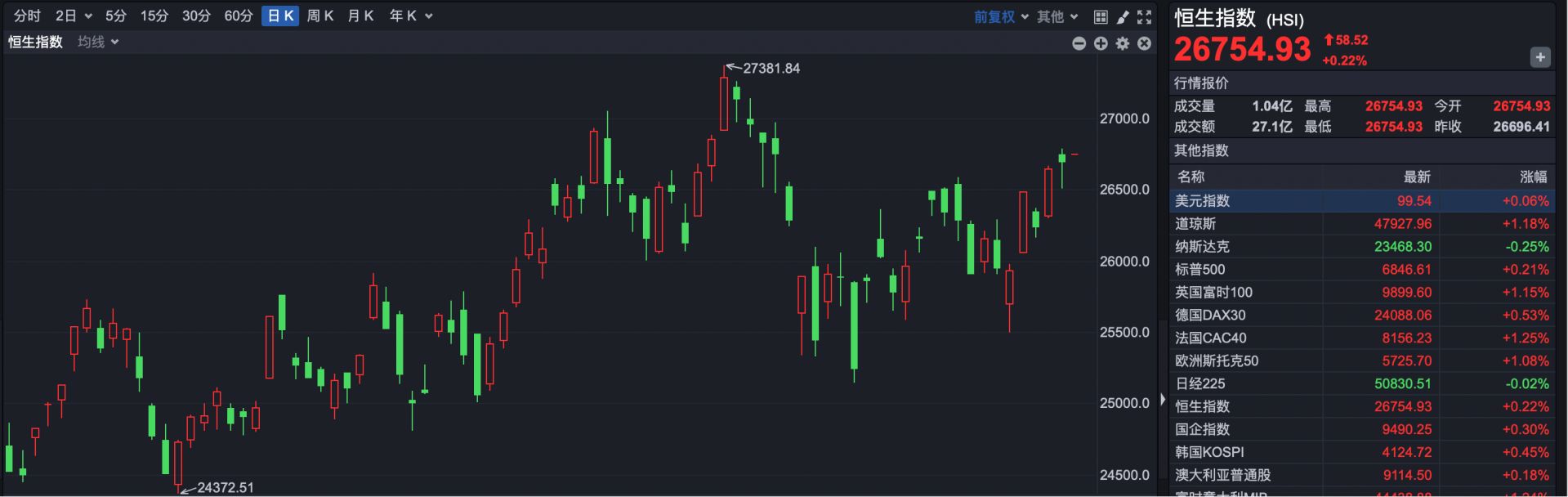Expand the 其他 dropdown menu
The image size is (1568, 497).
click(1057, 16)
